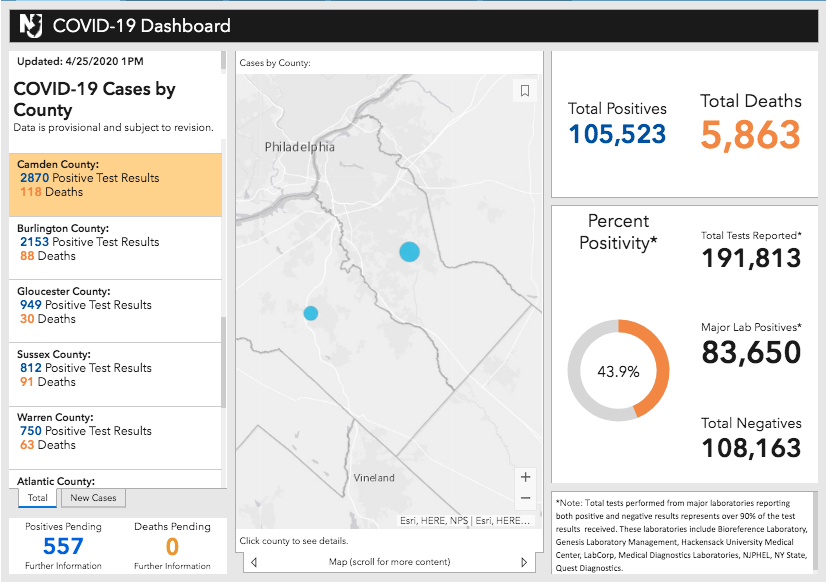The height and width of the screenshot is (582, 827).
Task: Go to previous map page arrow
Action: [253, 562]
